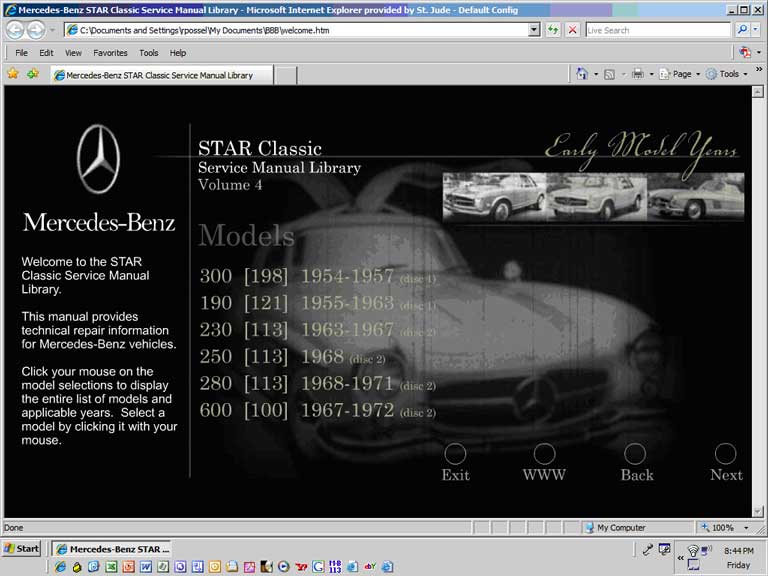Image resolution: width=768 pixels, height=576 pixels.
Task: Launch Yahoo shortcut in the quick launch
Action: click(x=301, y=567)
